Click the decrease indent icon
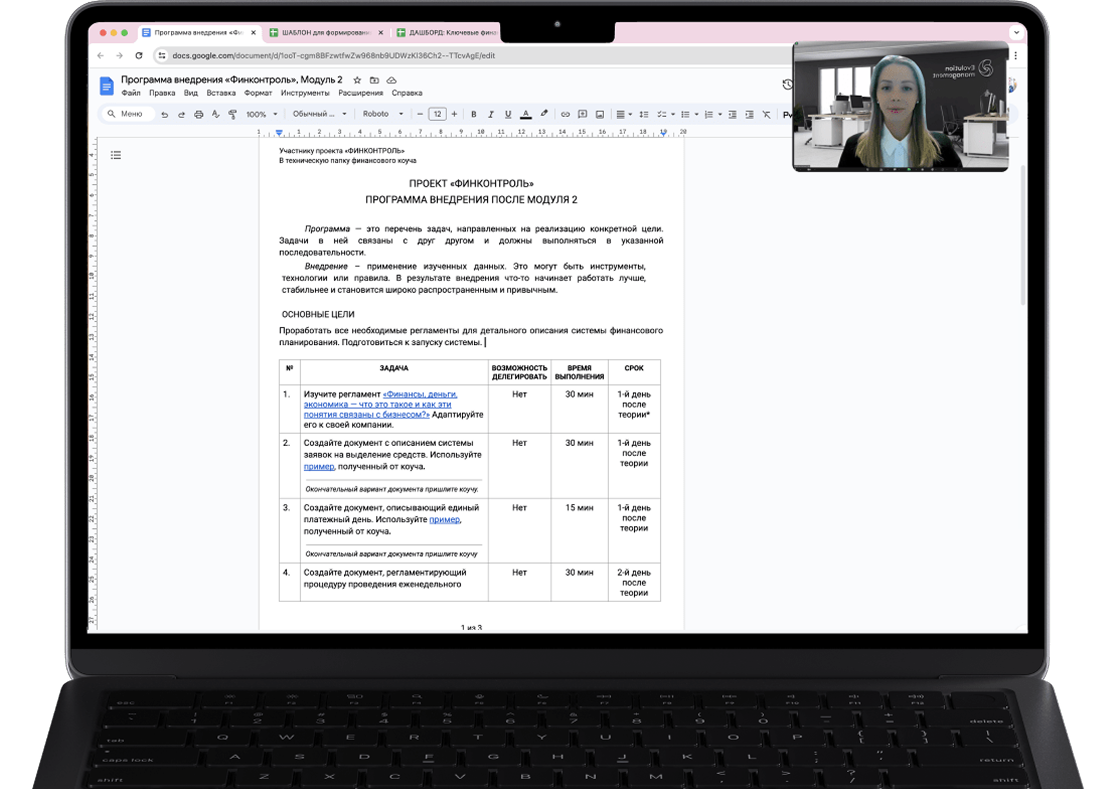1118x789 pixels. (x=732, y=114)
